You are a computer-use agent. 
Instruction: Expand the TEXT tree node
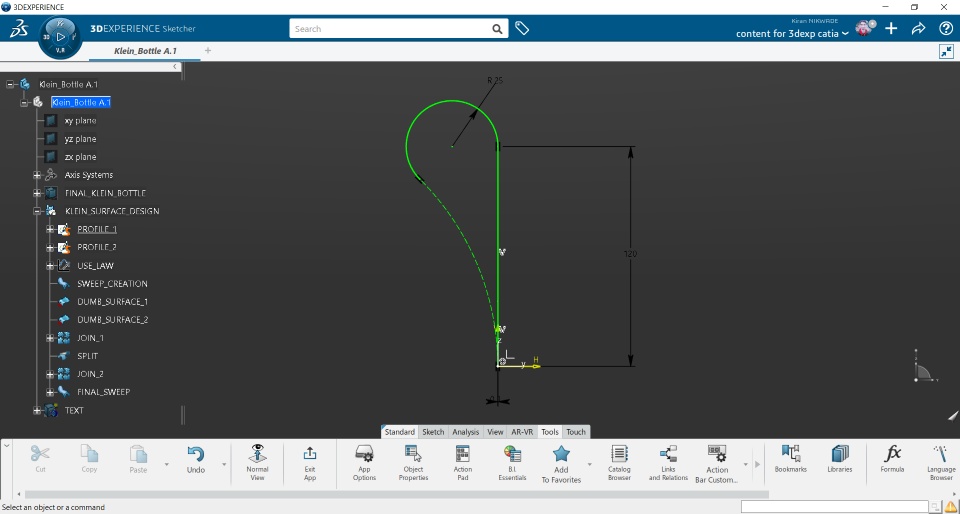37,410
